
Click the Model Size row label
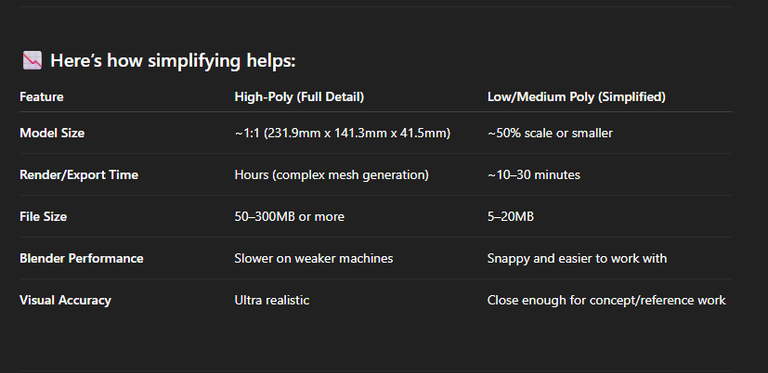tap(52, 133)
